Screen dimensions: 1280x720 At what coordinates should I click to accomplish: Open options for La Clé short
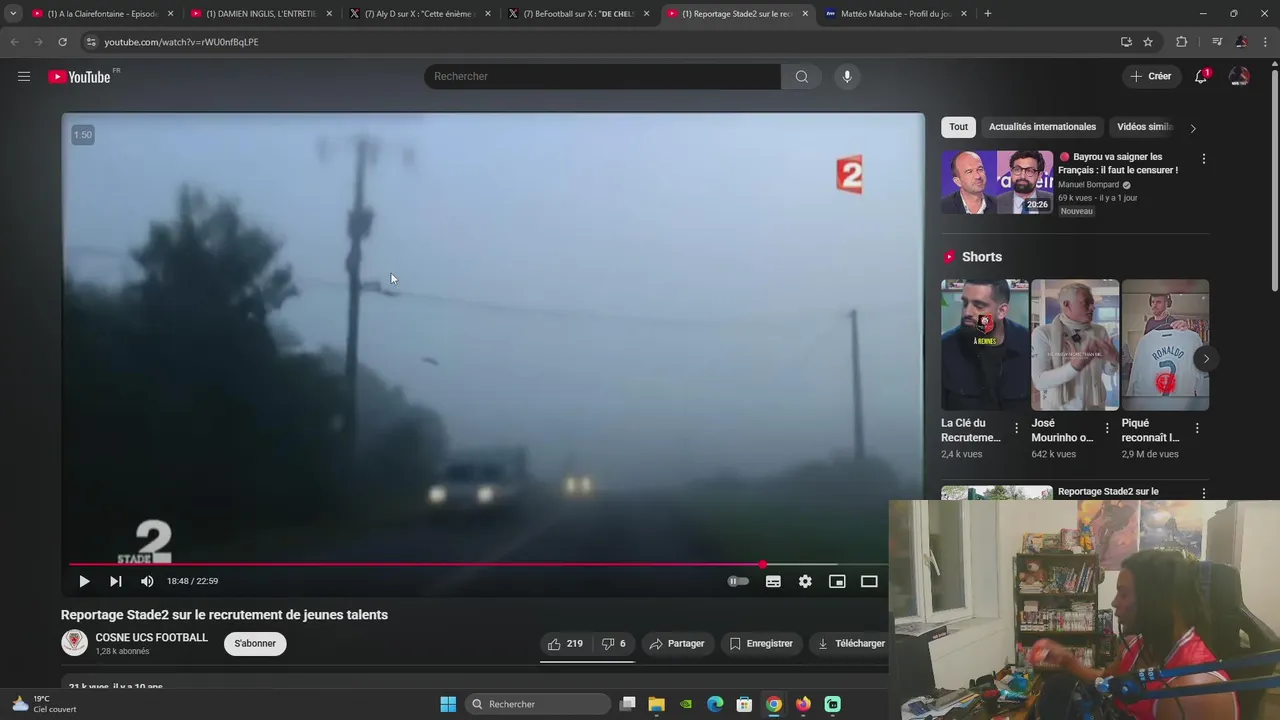(1017, 428)
